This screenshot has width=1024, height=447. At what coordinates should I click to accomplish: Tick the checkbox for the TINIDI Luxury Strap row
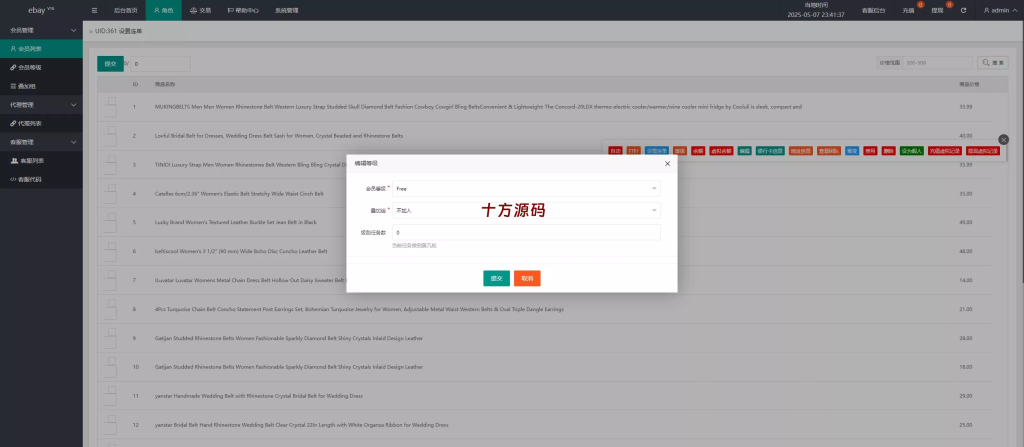112,159
